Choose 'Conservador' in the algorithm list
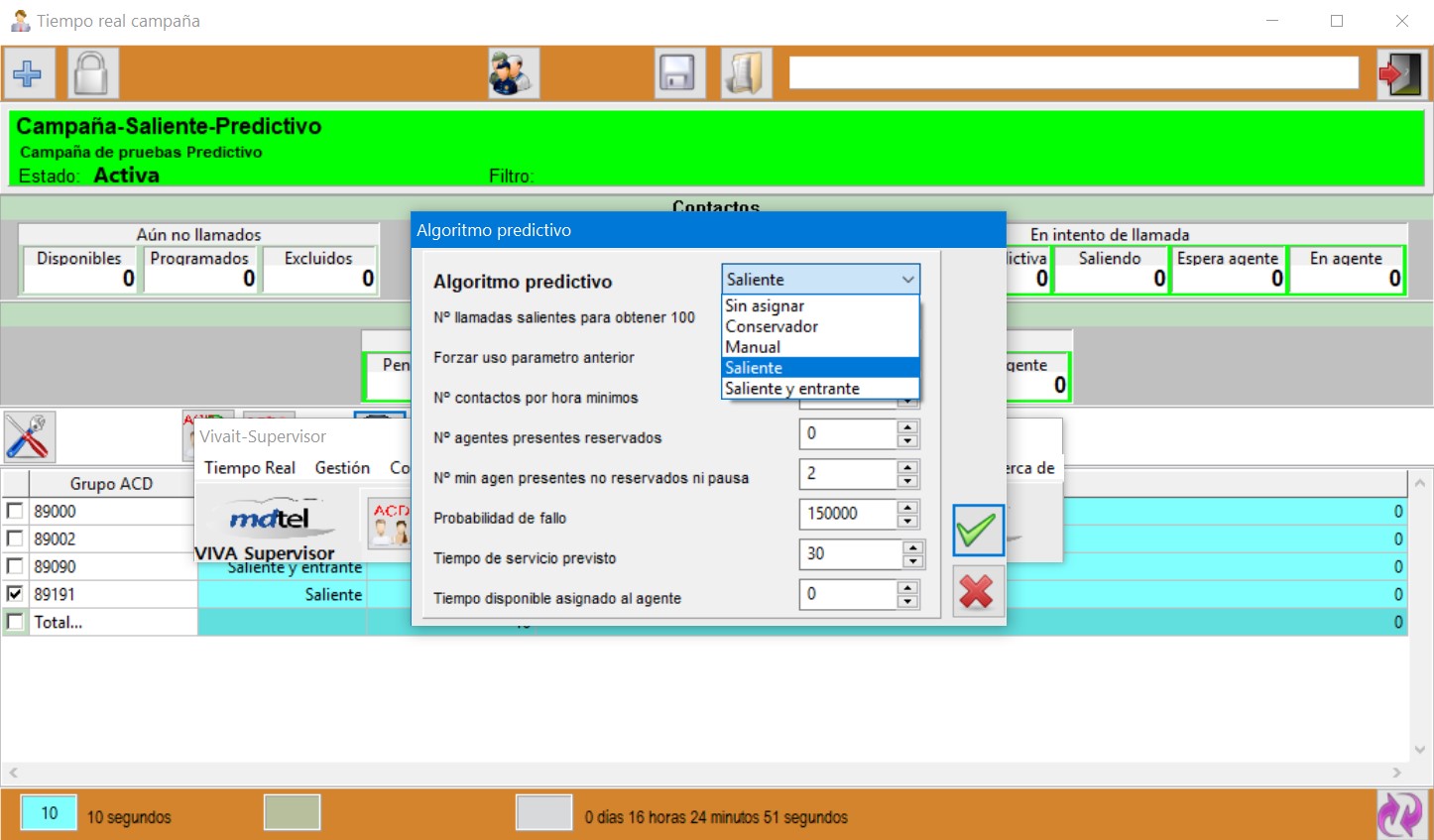Screen dimensions: 1434x840 [820, 326]
